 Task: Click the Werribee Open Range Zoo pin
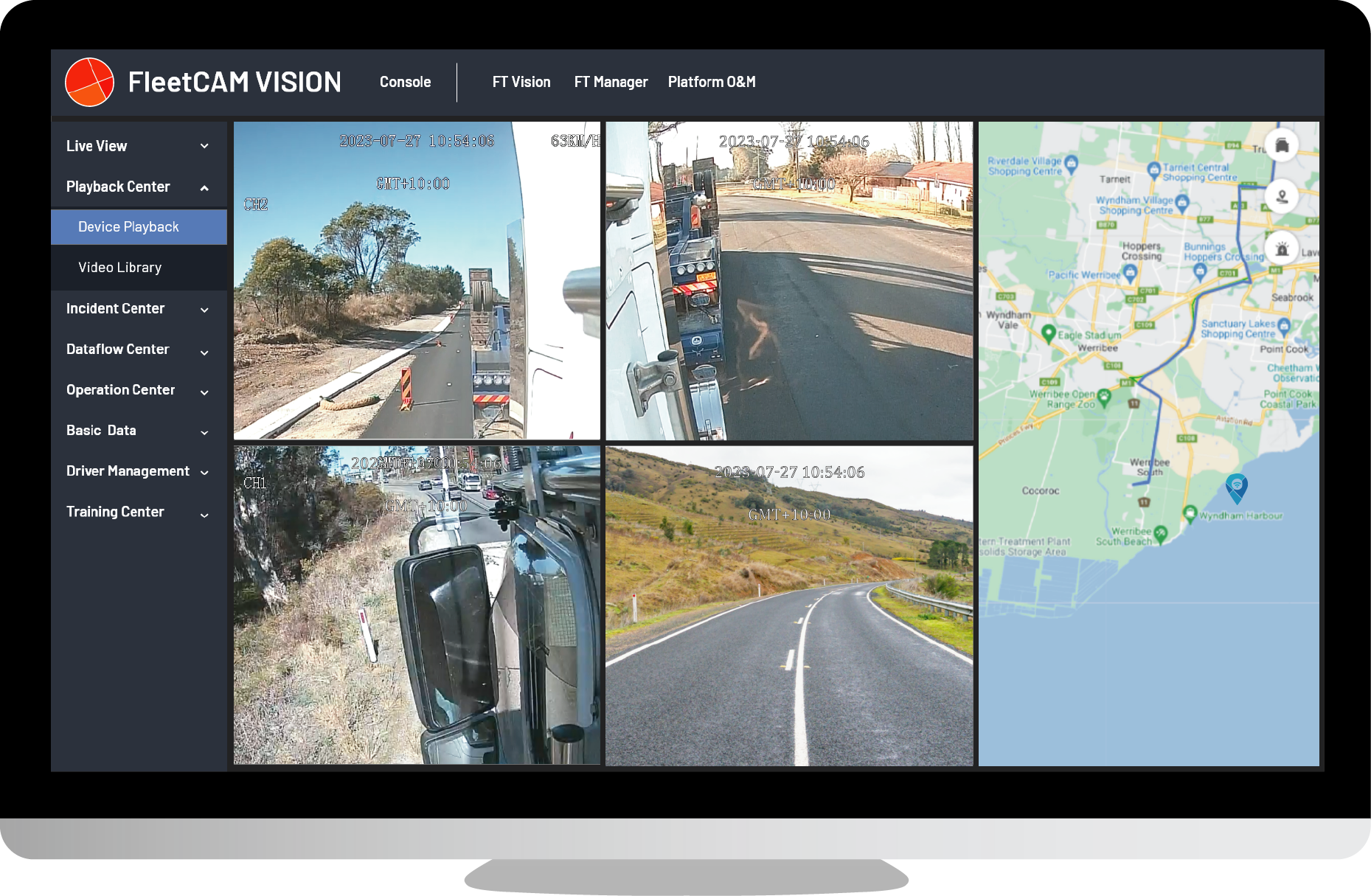coord(1104,397)
